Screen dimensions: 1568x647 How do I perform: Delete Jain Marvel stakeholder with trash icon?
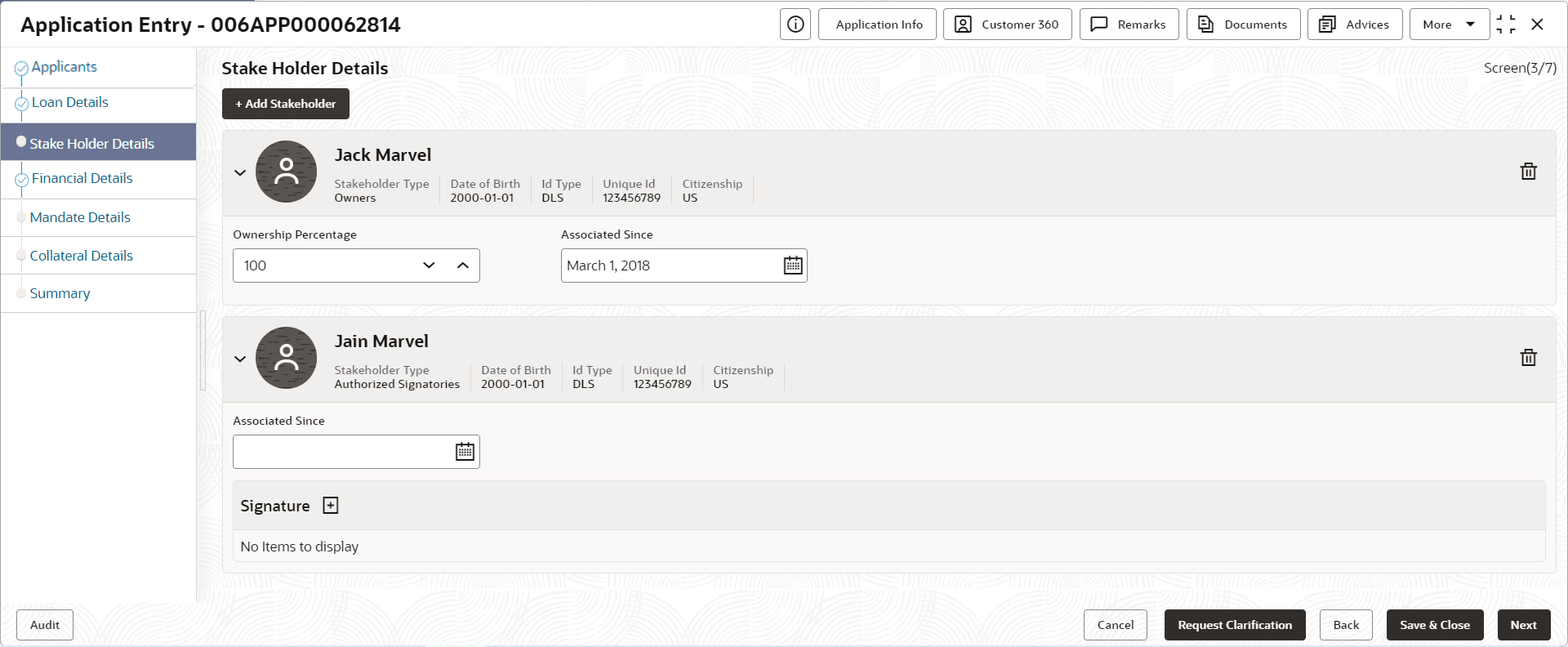[x=1528, y=357]
